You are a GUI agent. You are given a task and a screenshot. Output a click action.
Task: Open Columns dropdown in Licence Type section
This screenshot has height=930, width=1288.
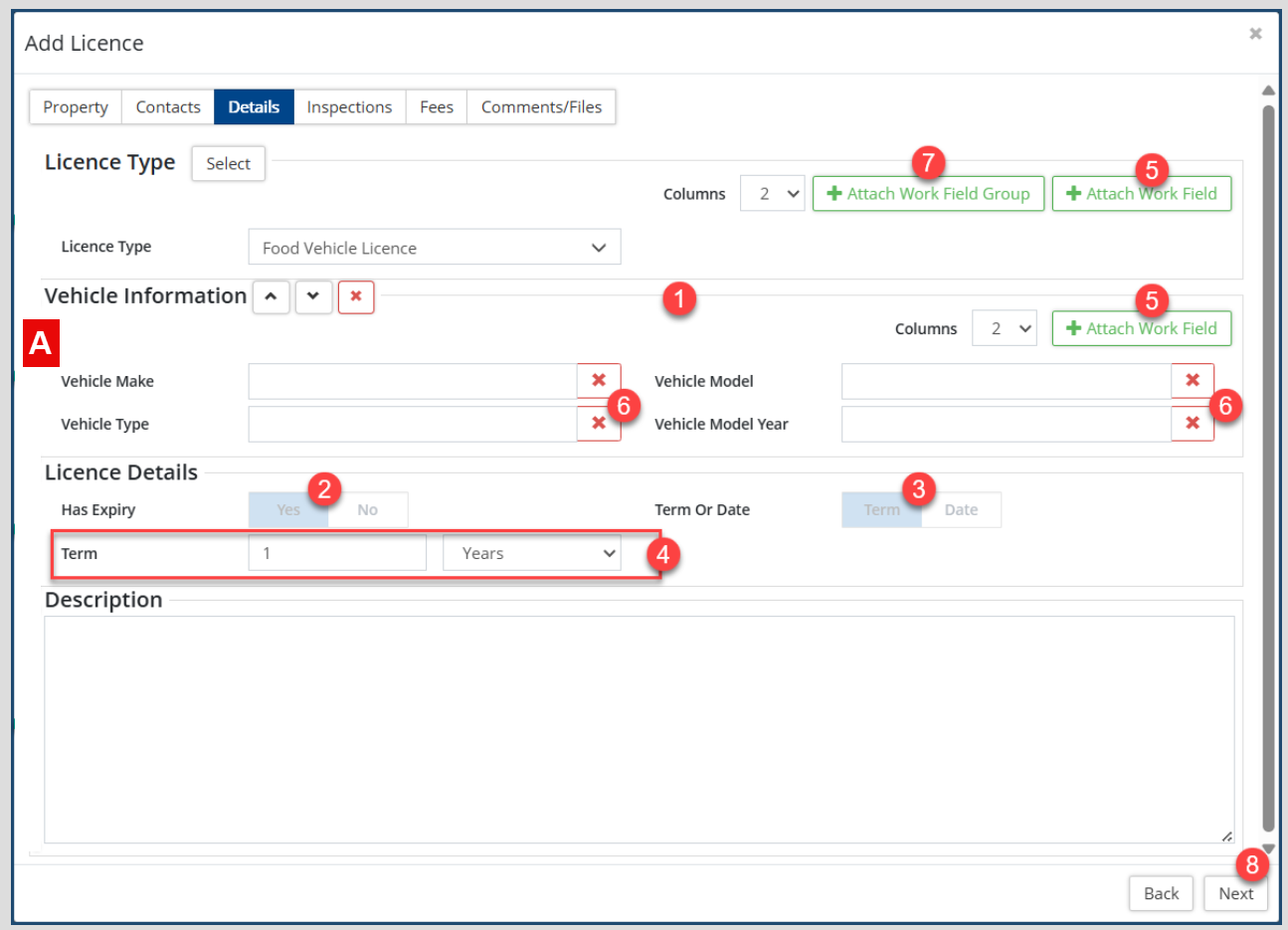click(x=773, y=194)
